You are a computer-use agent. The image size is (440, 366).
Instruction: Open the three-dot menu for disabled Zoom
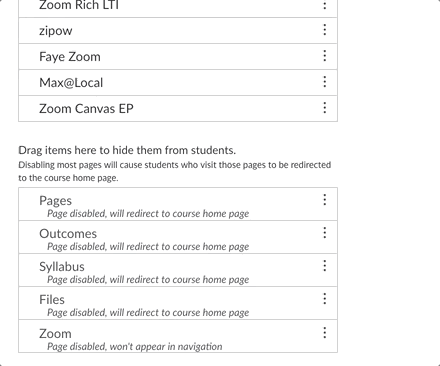pyautogui.click(x=325, y=333)
